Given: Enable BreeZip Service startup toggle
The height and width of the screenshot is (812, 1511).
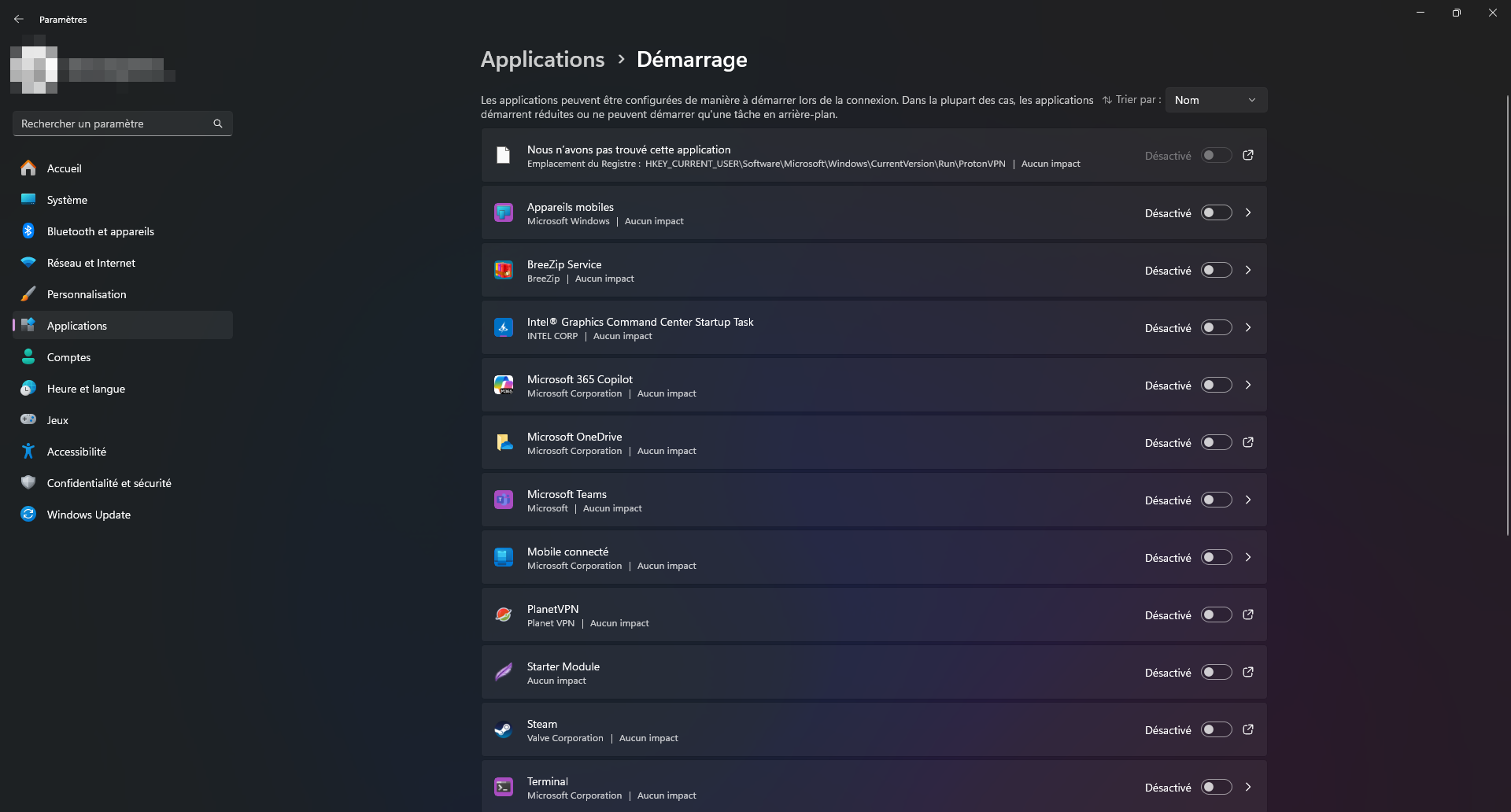Looking at the screenshot, I should click(1216, 270).
